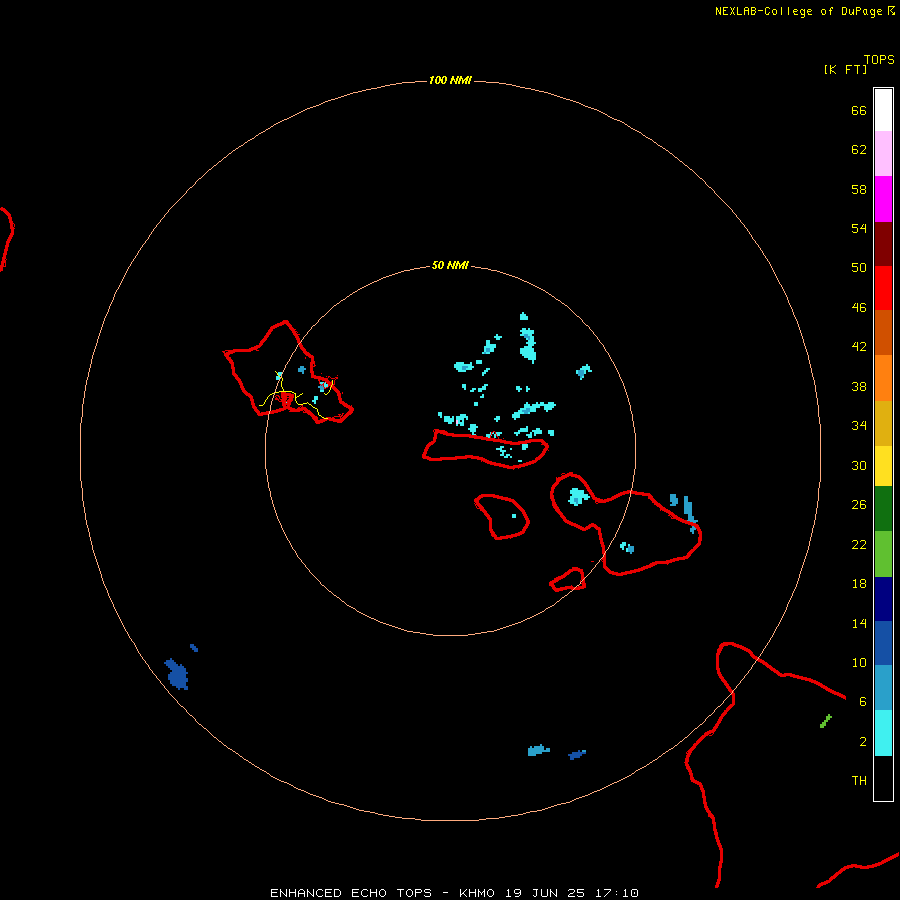Viewport: 900px width, 900px height.
Task: Click the [K FT] units label
Action: click(845, 69)
